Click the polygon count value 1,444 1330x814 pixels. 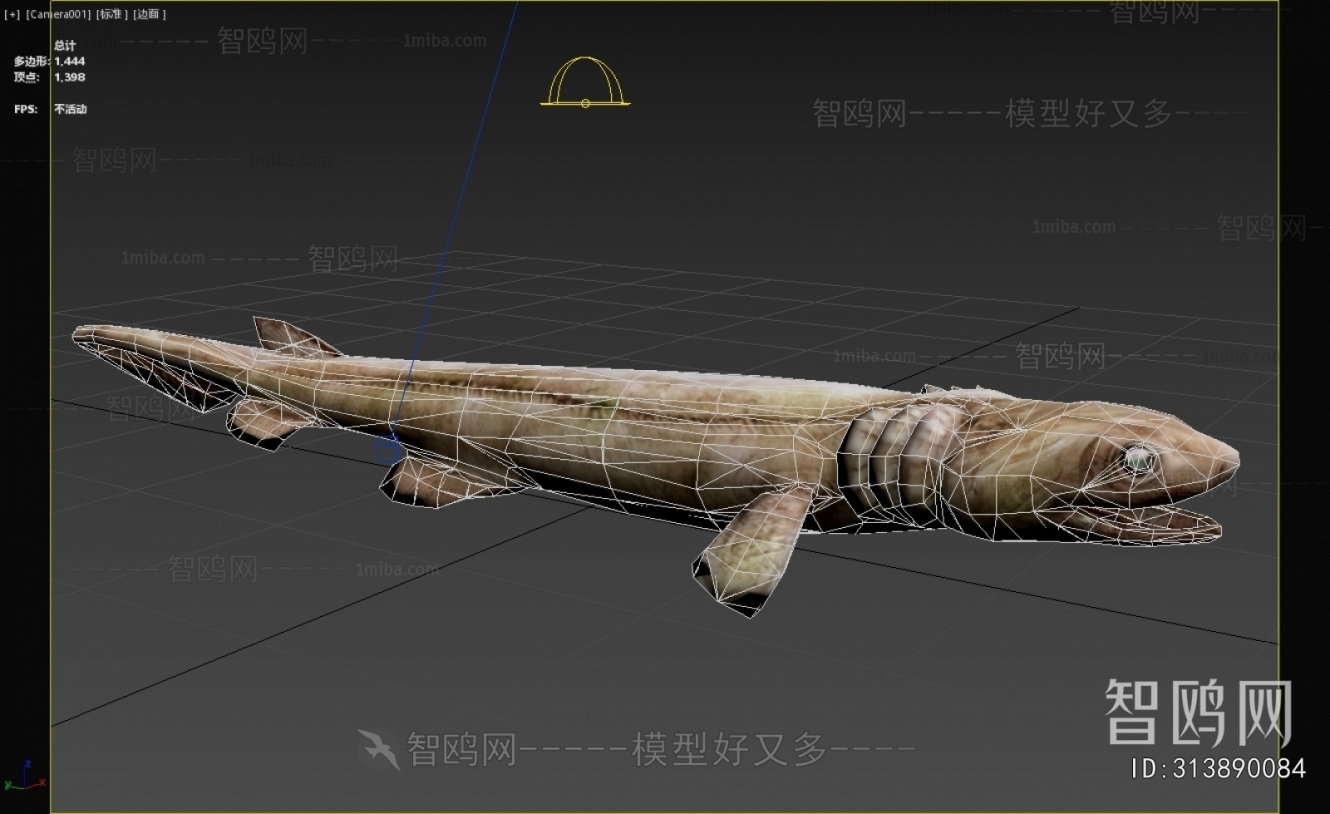pos(70,61)
